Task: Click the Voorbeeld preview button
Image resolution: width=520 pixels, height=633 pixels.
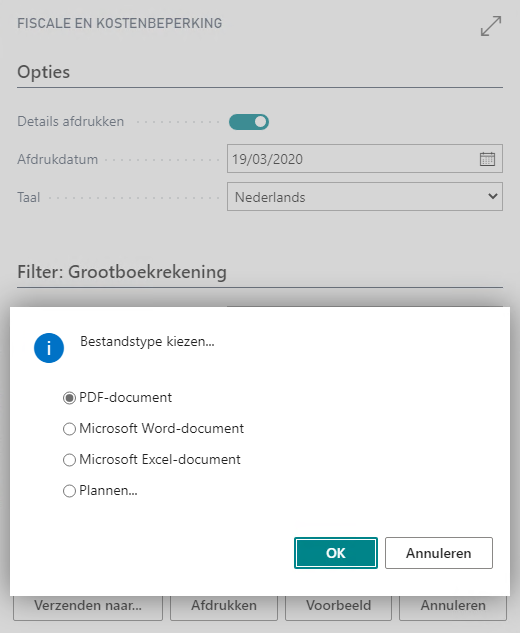Action: click(338, 608)
